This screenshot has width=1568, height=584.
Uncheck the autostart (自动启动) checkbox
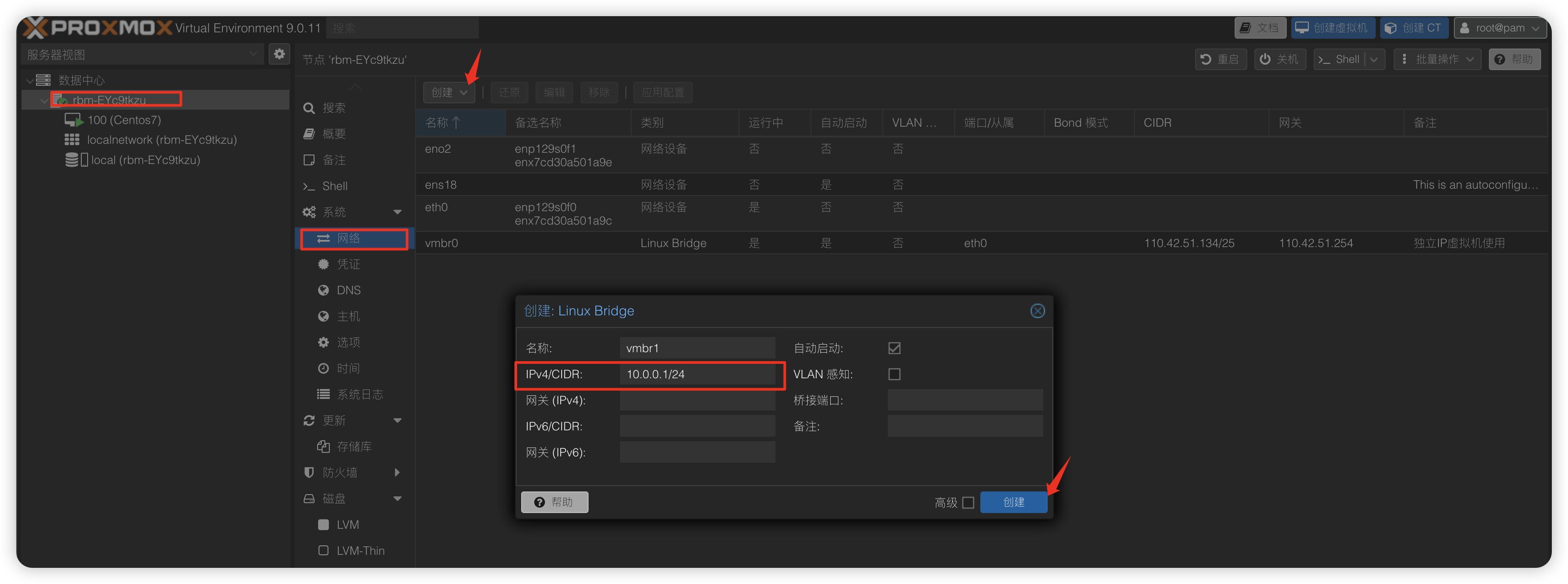[894, 348]
